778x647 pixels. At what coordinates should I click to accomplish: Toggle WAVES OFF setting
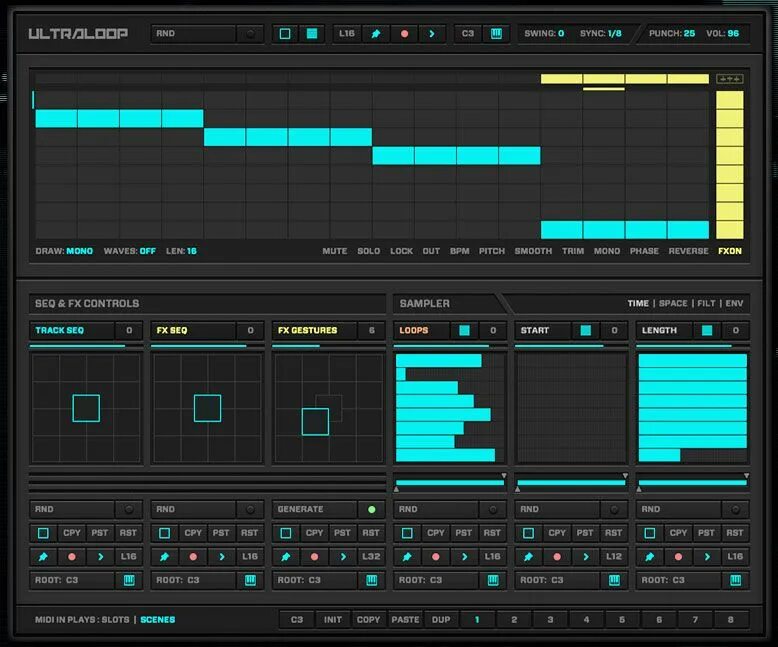point(130,251)
